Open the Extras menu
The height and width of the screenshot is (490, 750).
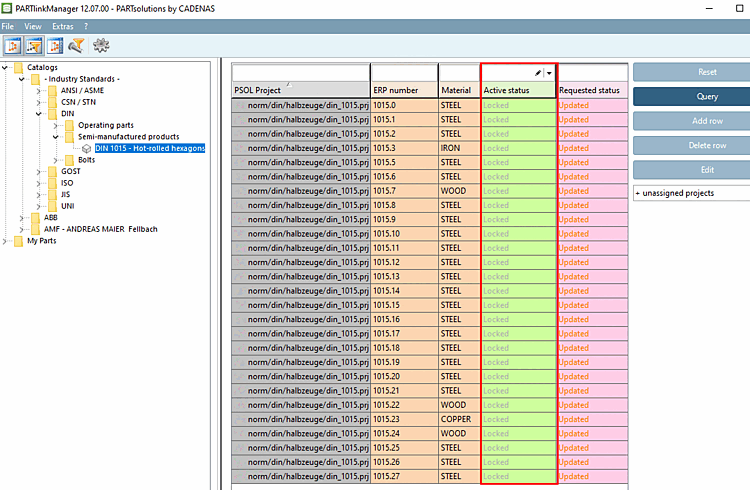point(62,26)
